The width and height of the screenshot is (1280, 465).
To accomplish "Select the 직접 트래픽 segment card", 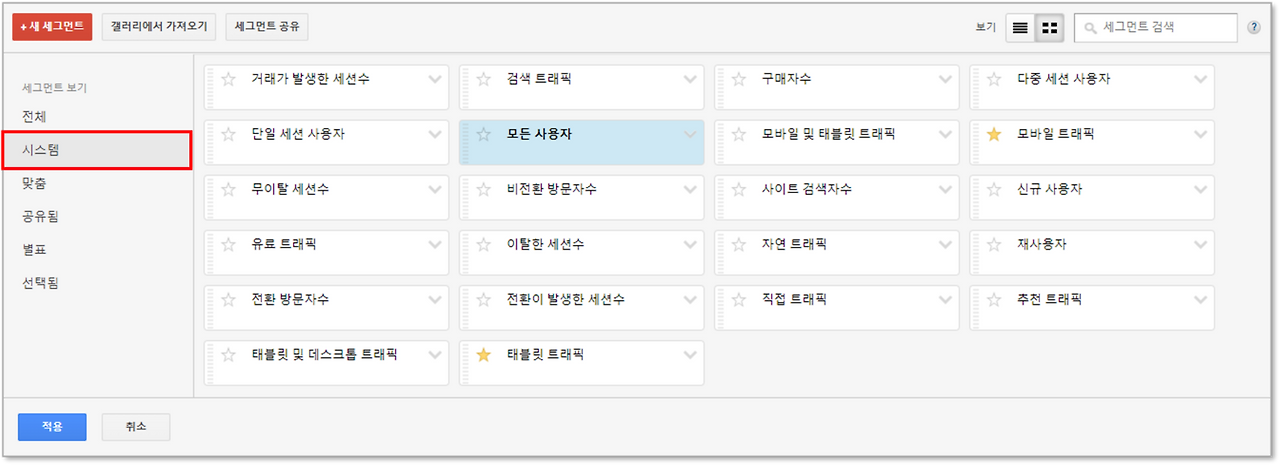I will click(x=836, y=307).
